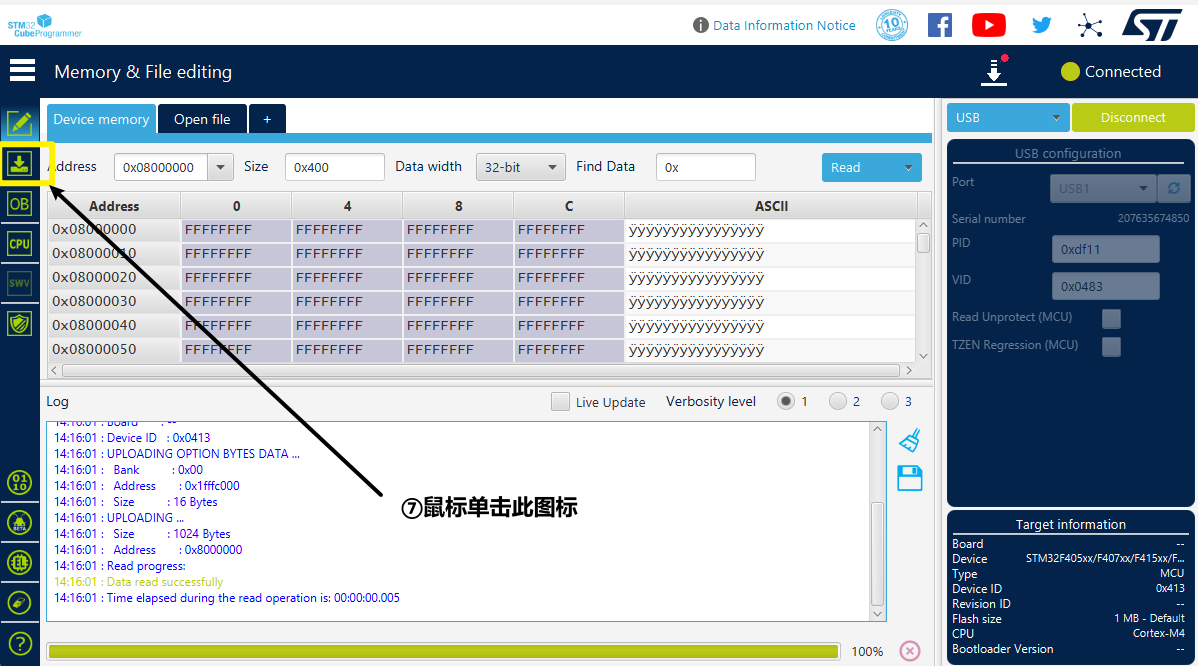Viewport: 1198px width, 666px height.
Task: Select the Option Bytes OB icon
Action: [x=20, y=204]
